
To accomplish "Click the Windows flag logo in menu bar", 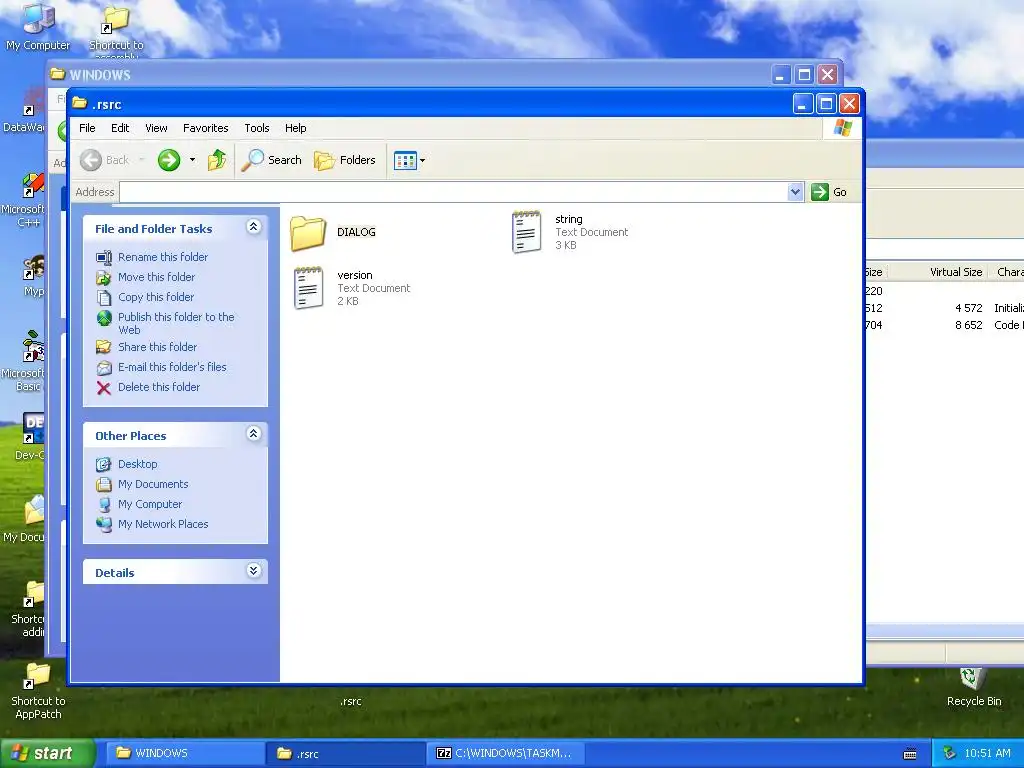I will [x=842, y=128].
